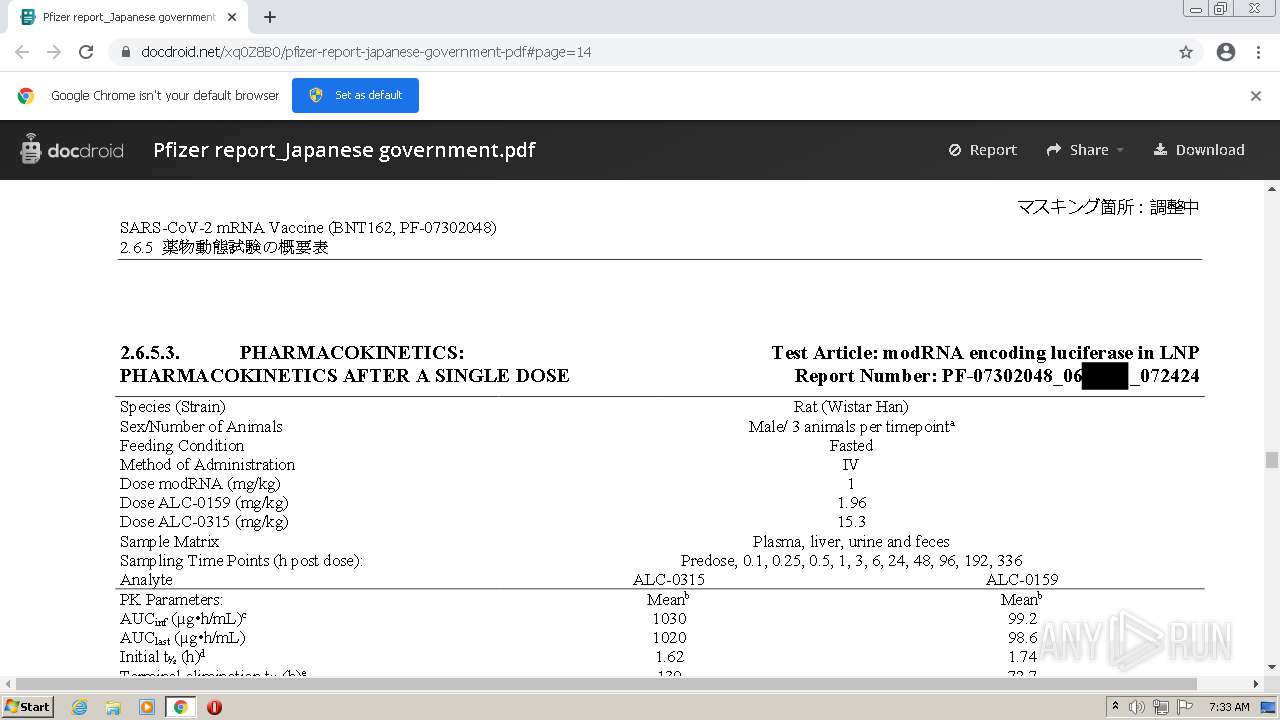Image resolution: width=1280 pixels, height=720 pixels.
Task: Open Internet Explorer from the taskbar
Action: point(79,707)
